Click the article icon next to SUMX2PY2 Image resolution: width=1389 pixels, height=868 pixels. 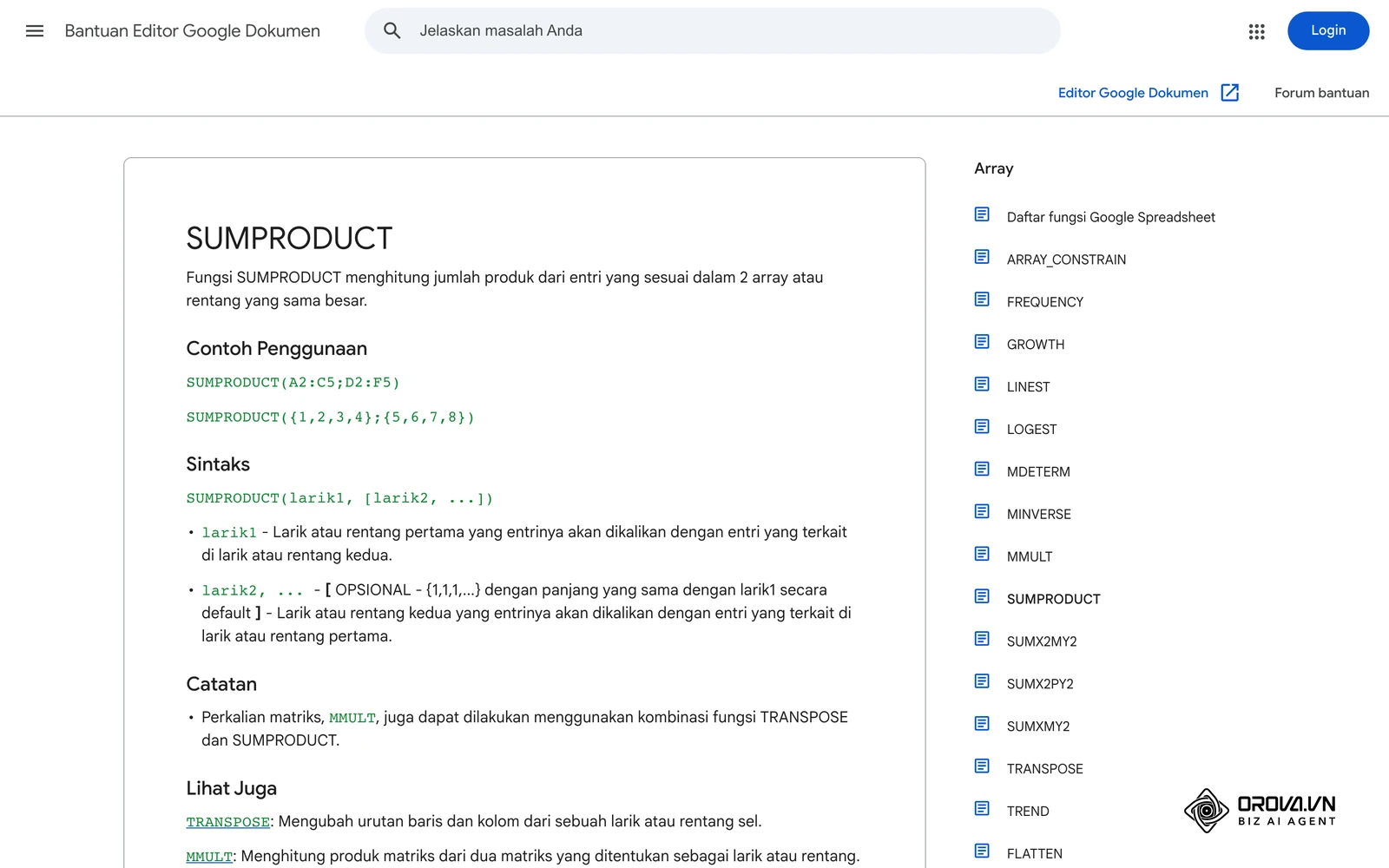coord(982,682)
